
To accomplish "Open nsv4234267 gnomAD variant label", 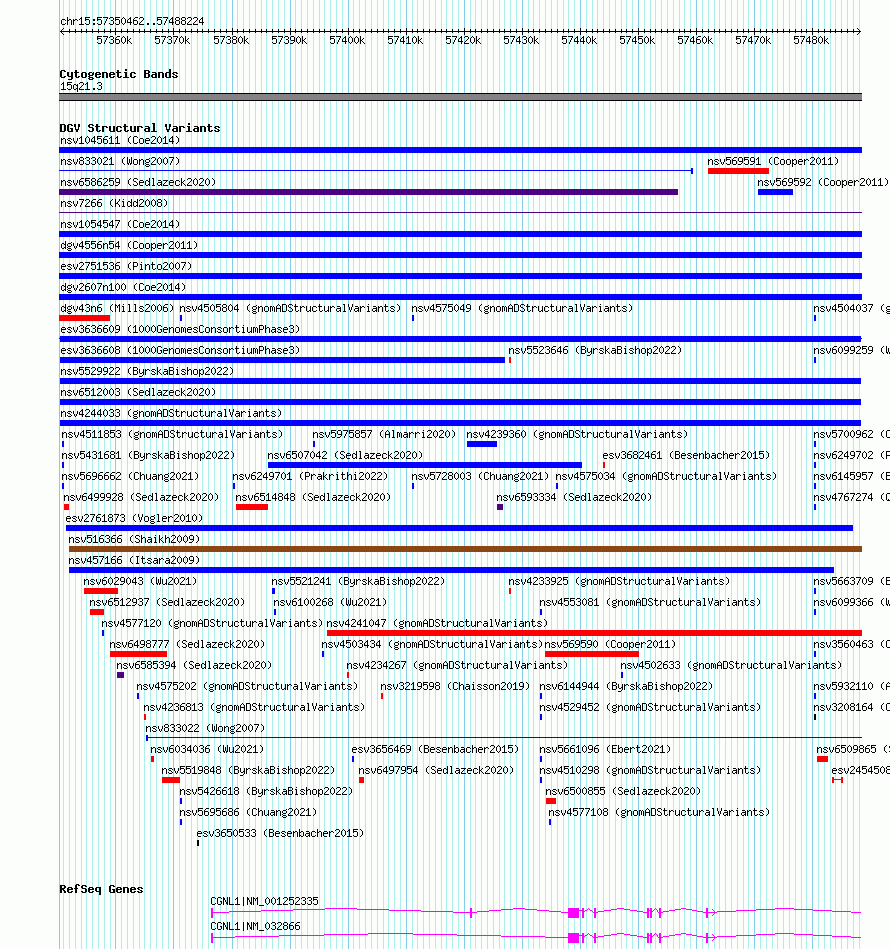I will pyautogui.click(x=457, y=665).
